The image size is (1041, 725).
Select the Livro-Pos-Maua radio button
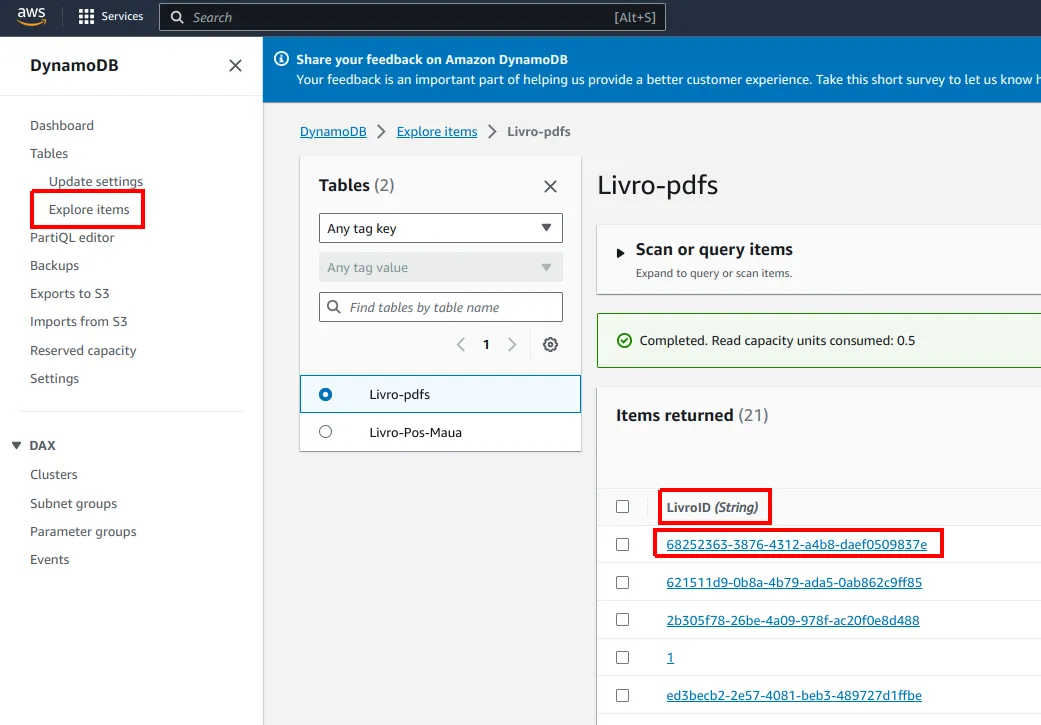325,432
